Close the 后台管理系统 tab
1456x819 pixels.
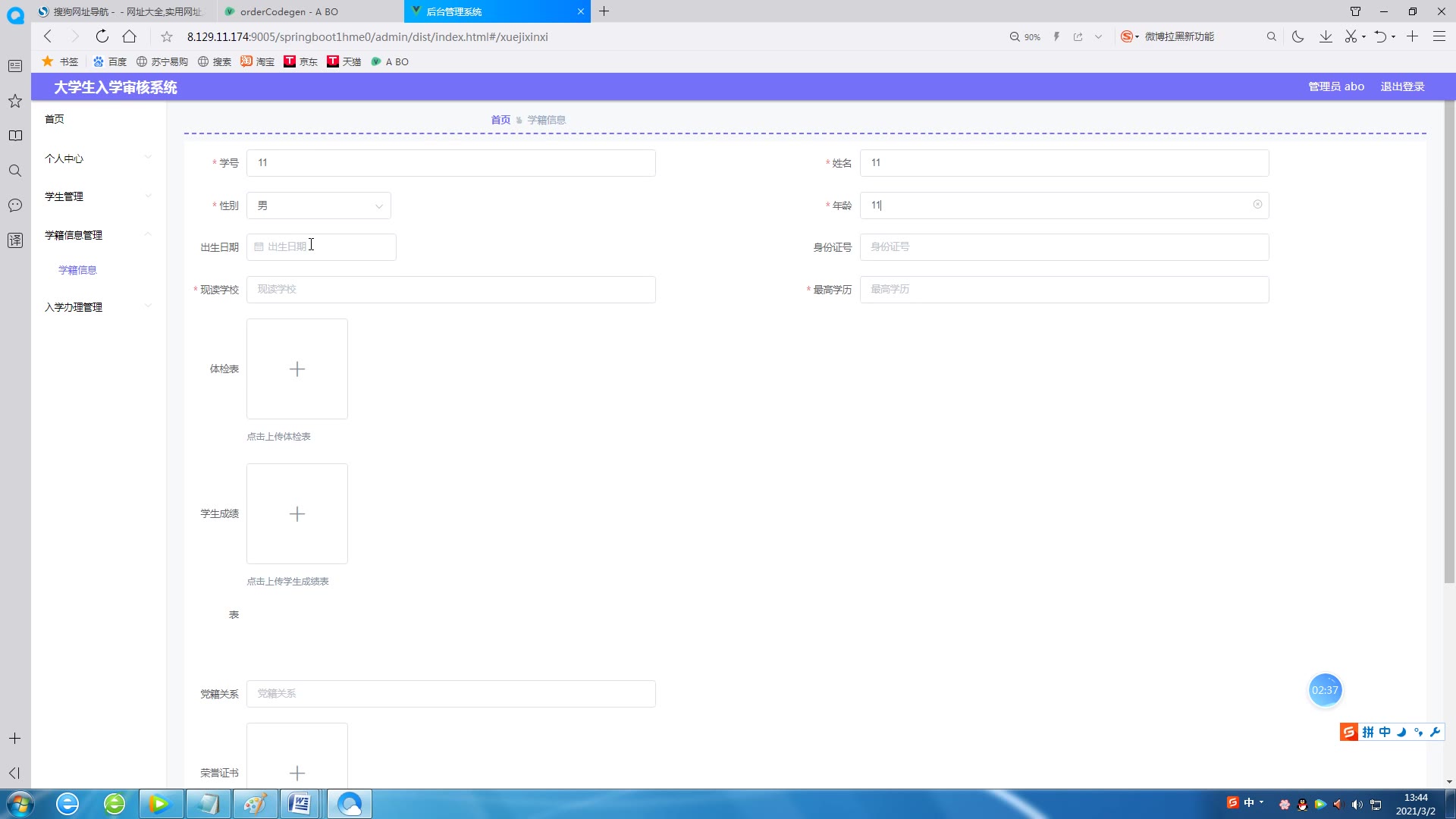point(581,11)
